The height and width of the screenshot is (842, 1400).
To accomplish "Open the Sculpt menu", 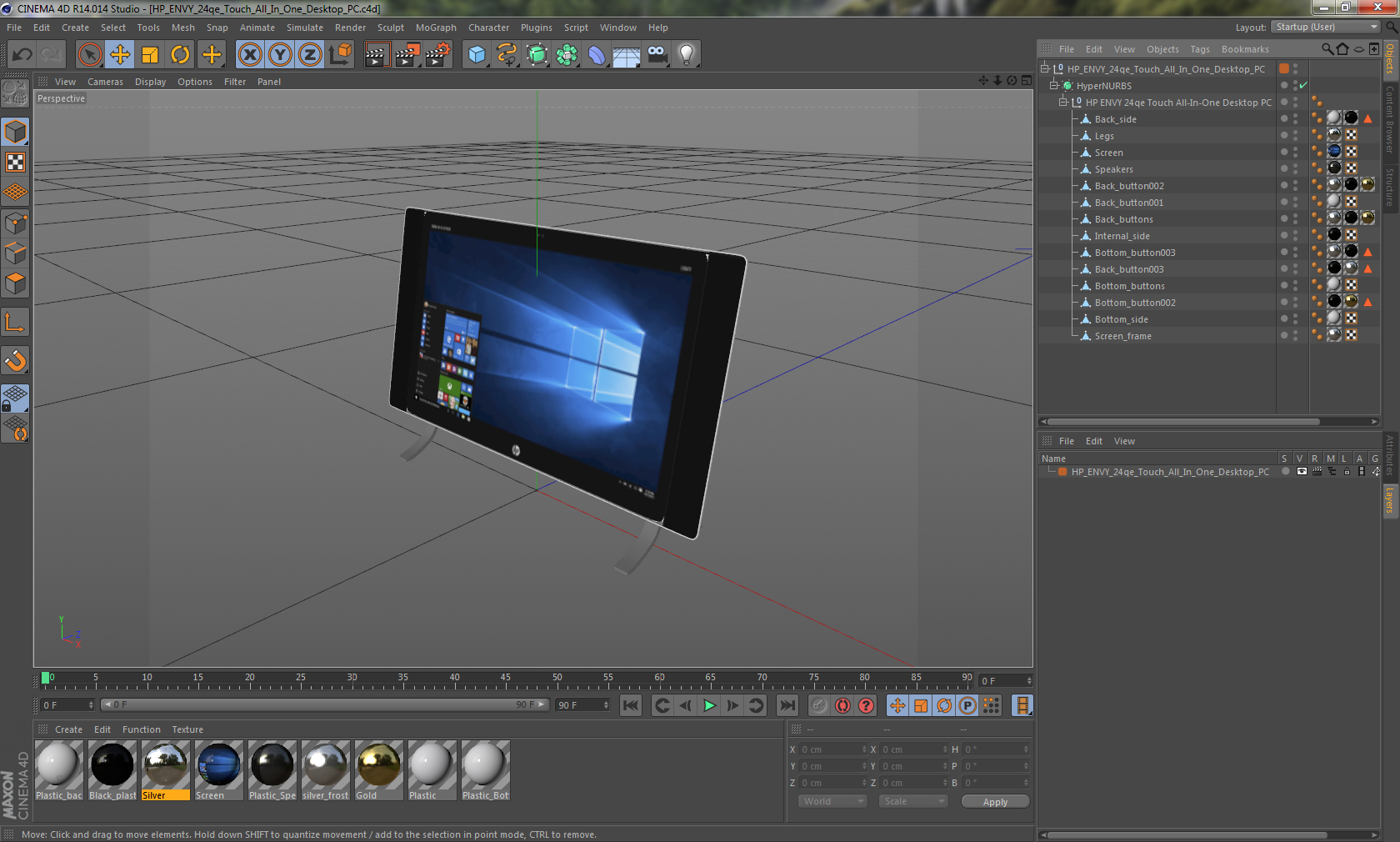I will coord(391,28).
